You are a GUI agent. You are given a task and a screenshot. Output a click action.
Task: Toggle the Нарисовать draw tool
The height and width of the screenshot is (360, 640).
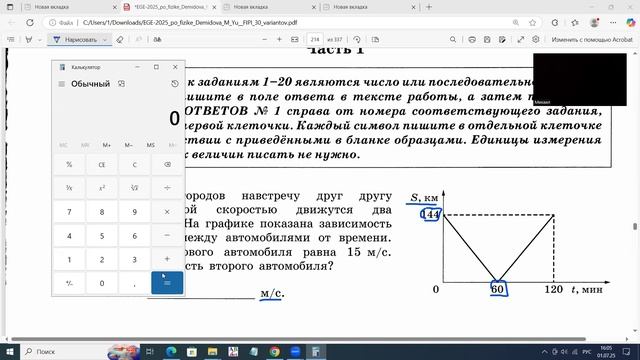75,40
